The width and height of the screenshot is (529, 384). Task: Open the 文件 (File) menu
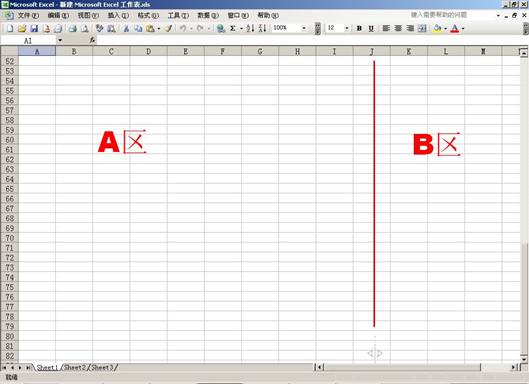click(28, 16)
